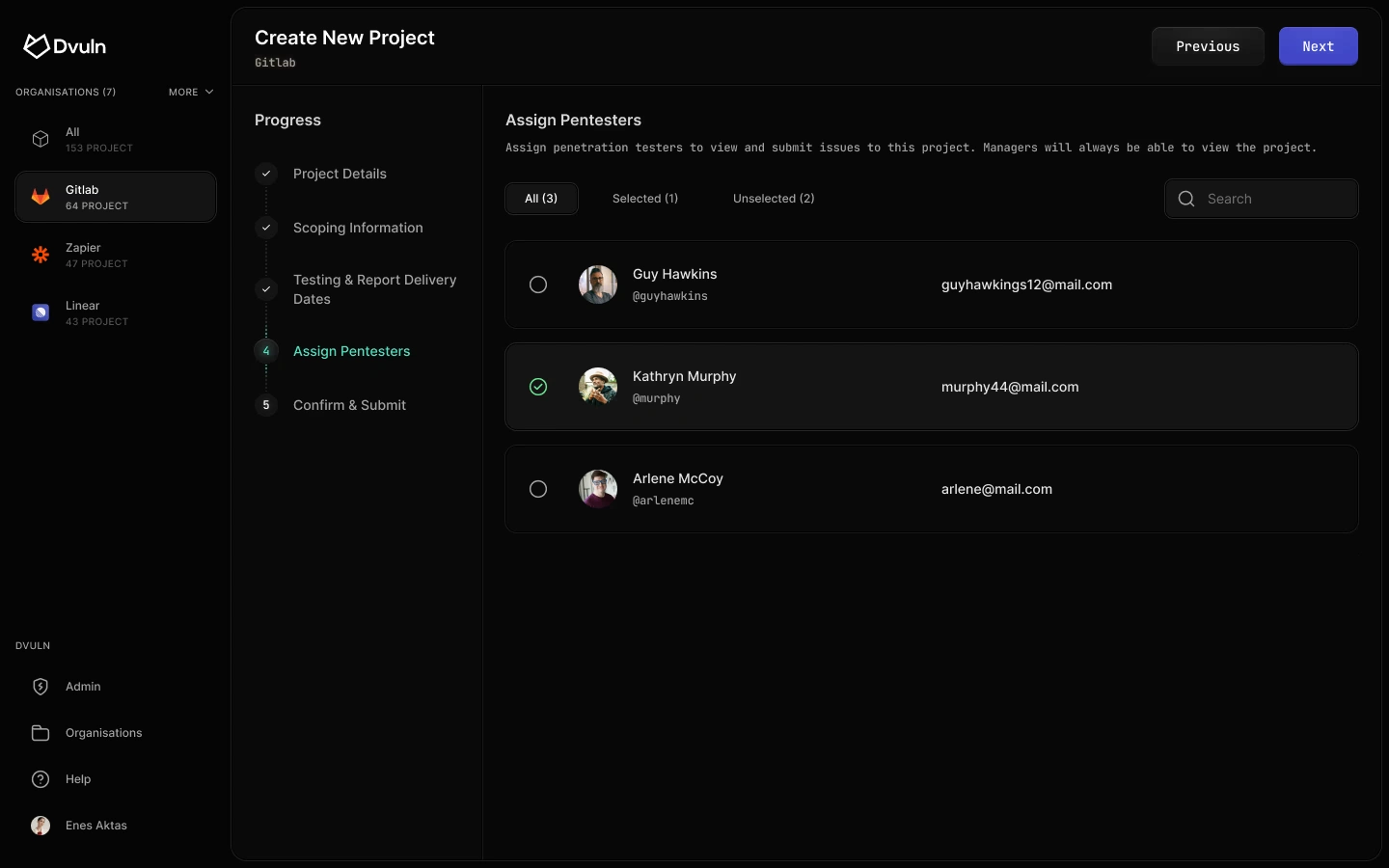This screenshot has height=868, width=1389.
Task: Open Admin shield icon
Action: pos(41,687)
